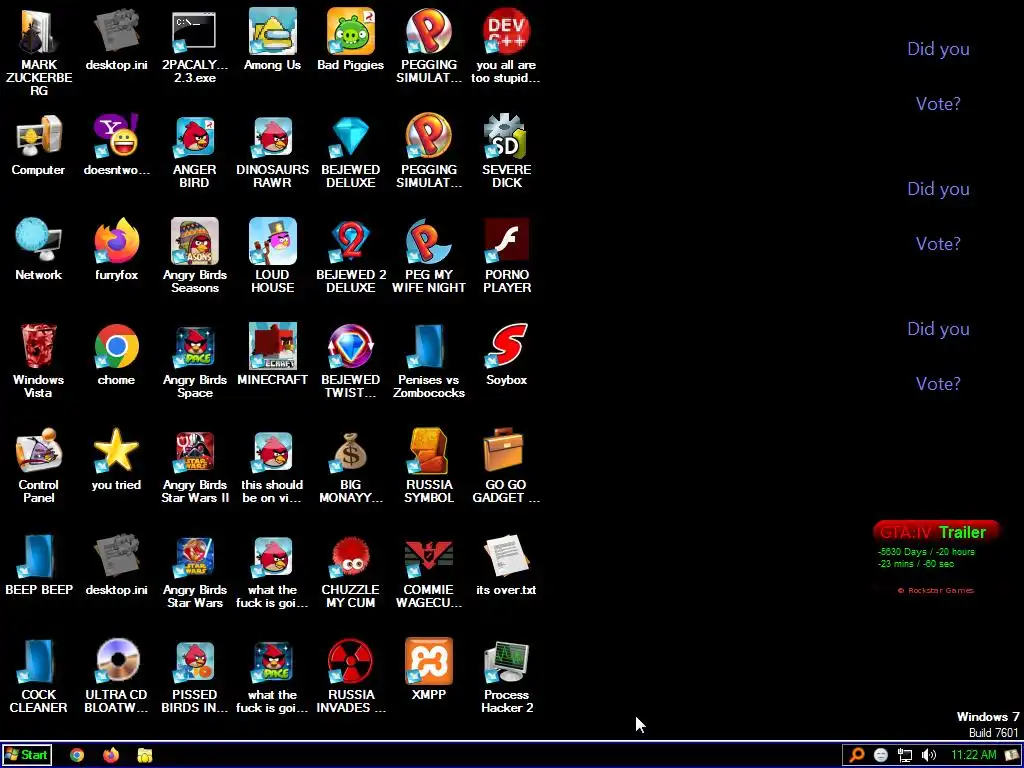The width and height of the screenshot is (1024, 768).
Task: Select the SD gear icon shortcut
Action: (x=506, y=136)
